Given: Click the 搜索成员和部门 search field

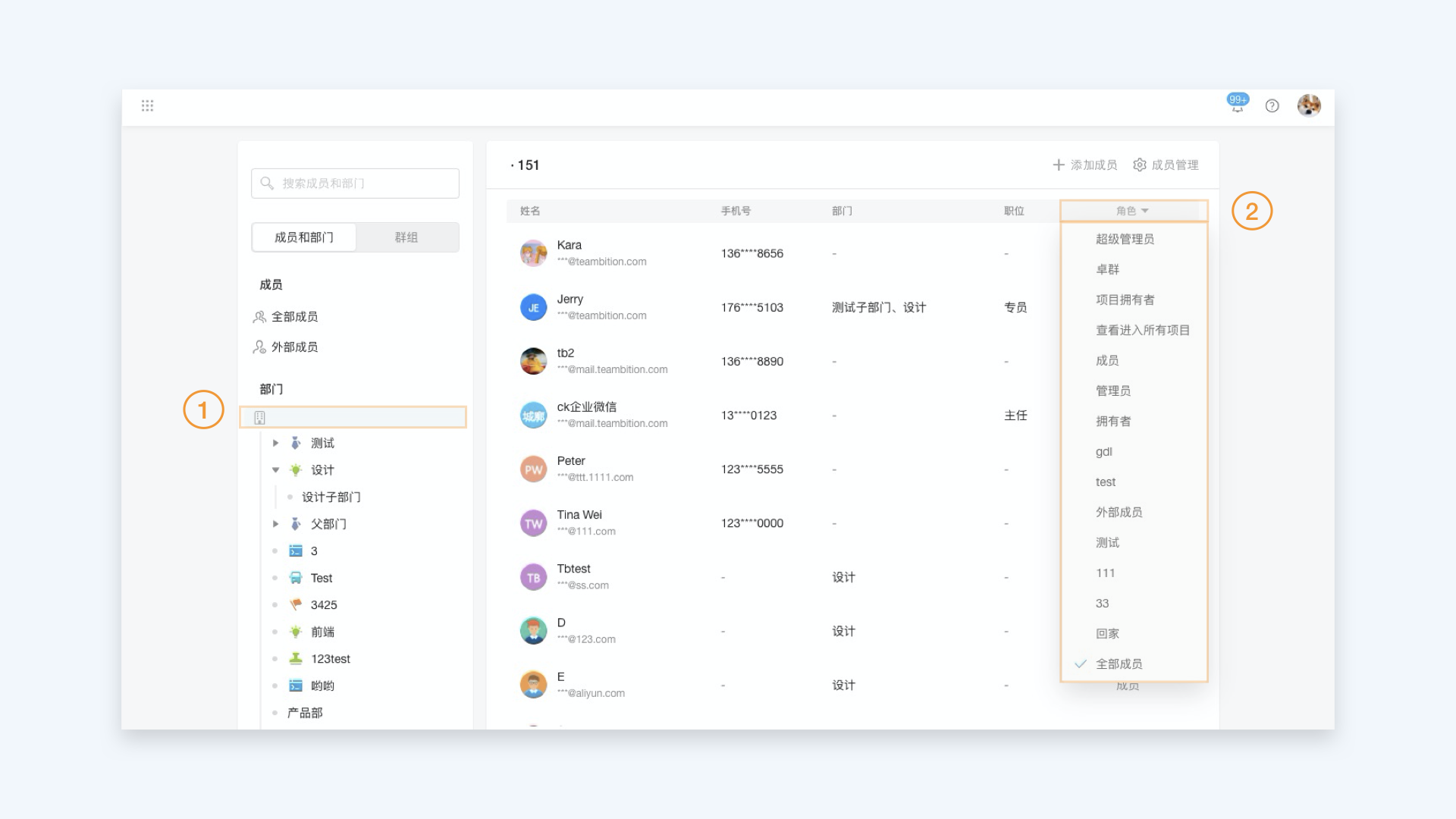Looking at the screenshot, I should click(355, 184).
